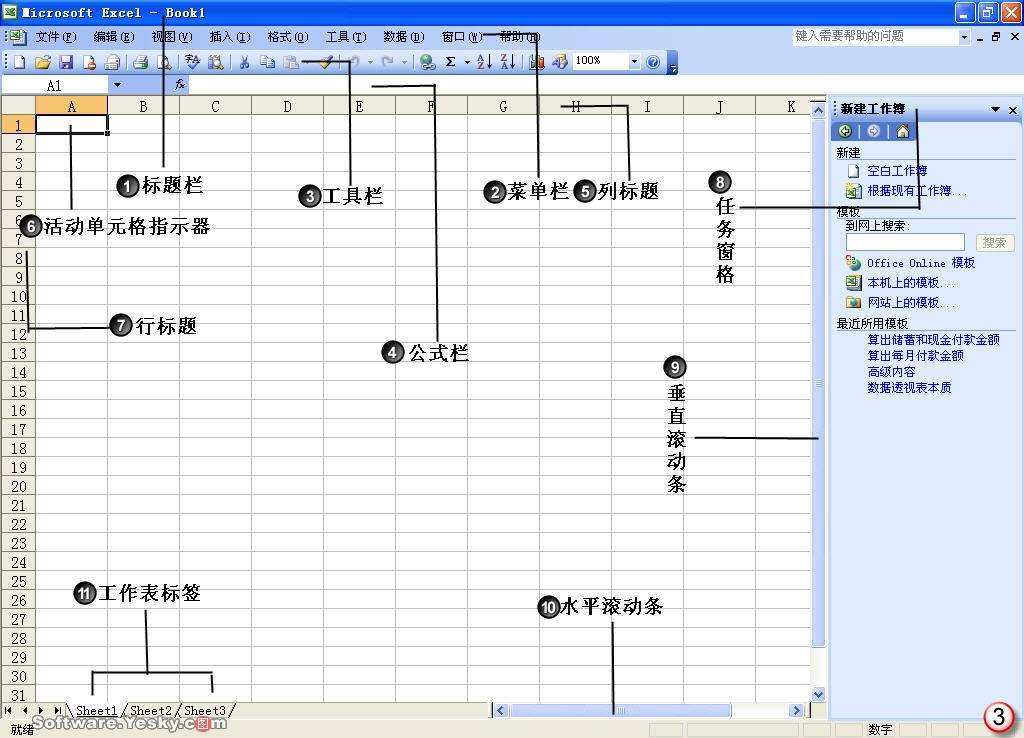The width and height of the screenshot is (1024, 738).
Task: Click the Cut scissors icon
Action: coord(244,62)
